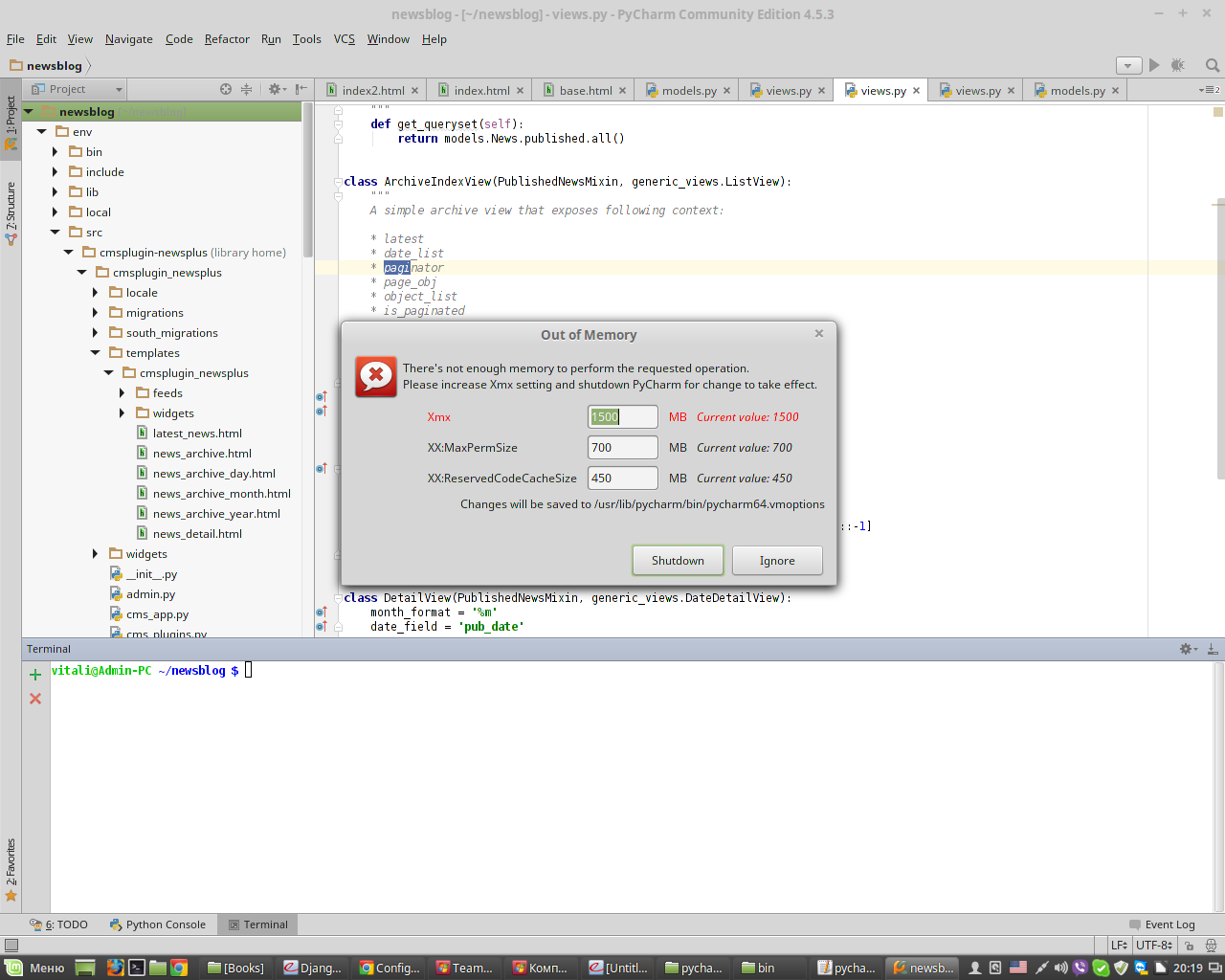
Task: Click the Ignore button
Action: click(777, 561)
